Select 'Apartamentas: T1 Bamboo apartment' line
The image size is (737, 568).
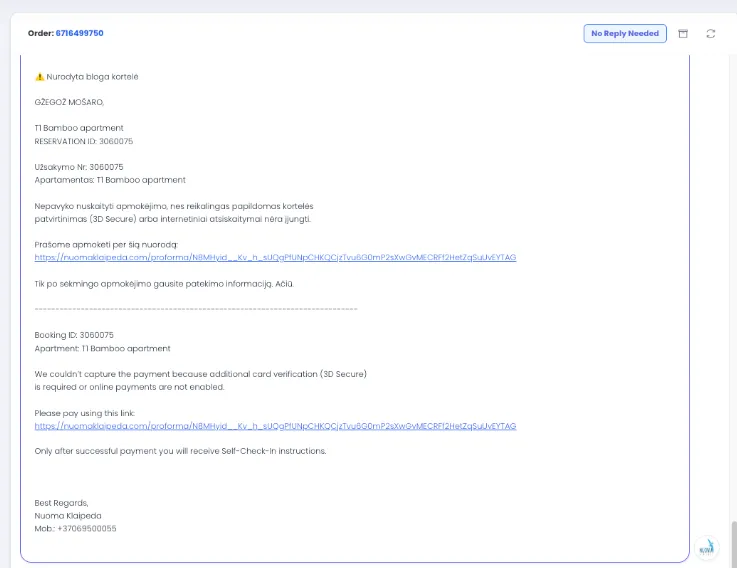[x=110, y=180]
